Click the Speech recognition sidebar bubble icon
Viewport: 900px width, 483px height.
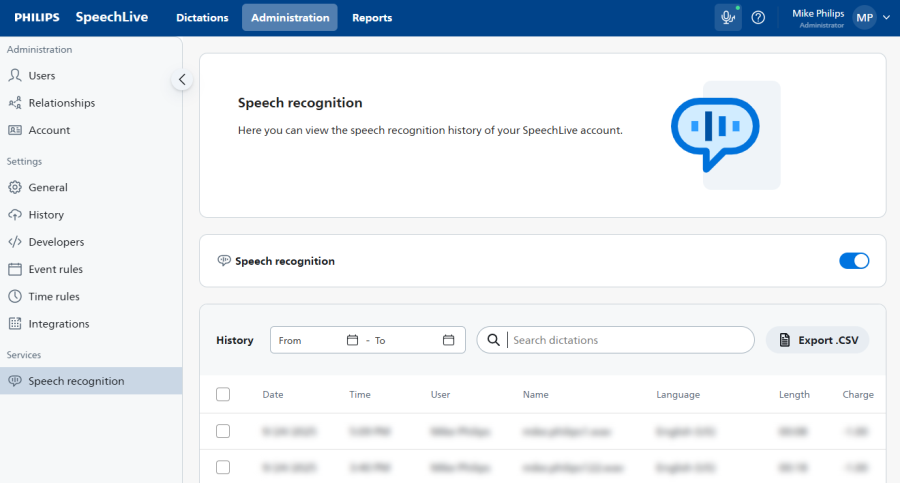(15, 381)
